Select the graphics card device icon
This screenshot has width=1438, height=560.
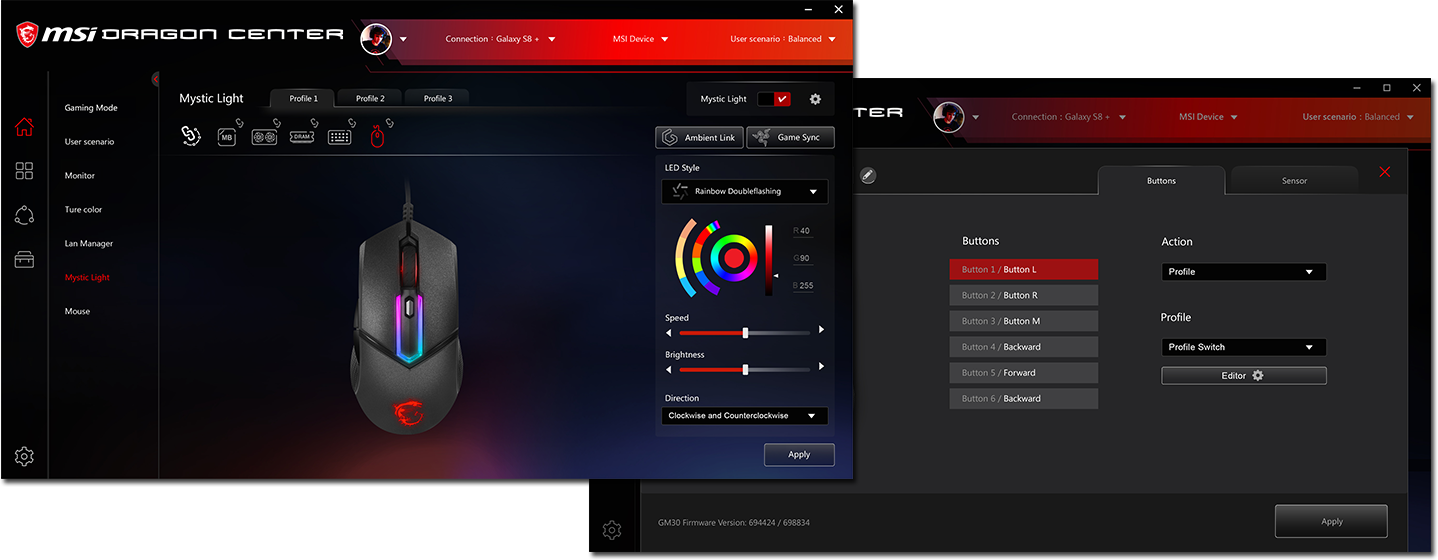264,137
